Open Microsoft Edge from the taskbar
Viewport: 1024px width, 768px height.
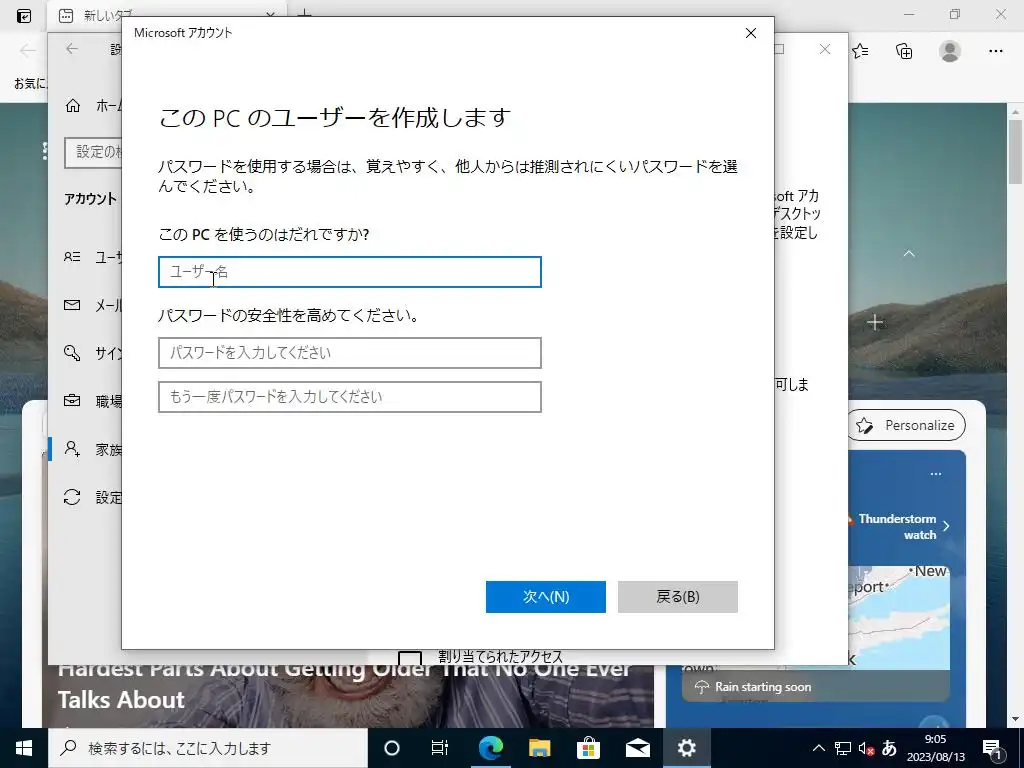[490, 748]
